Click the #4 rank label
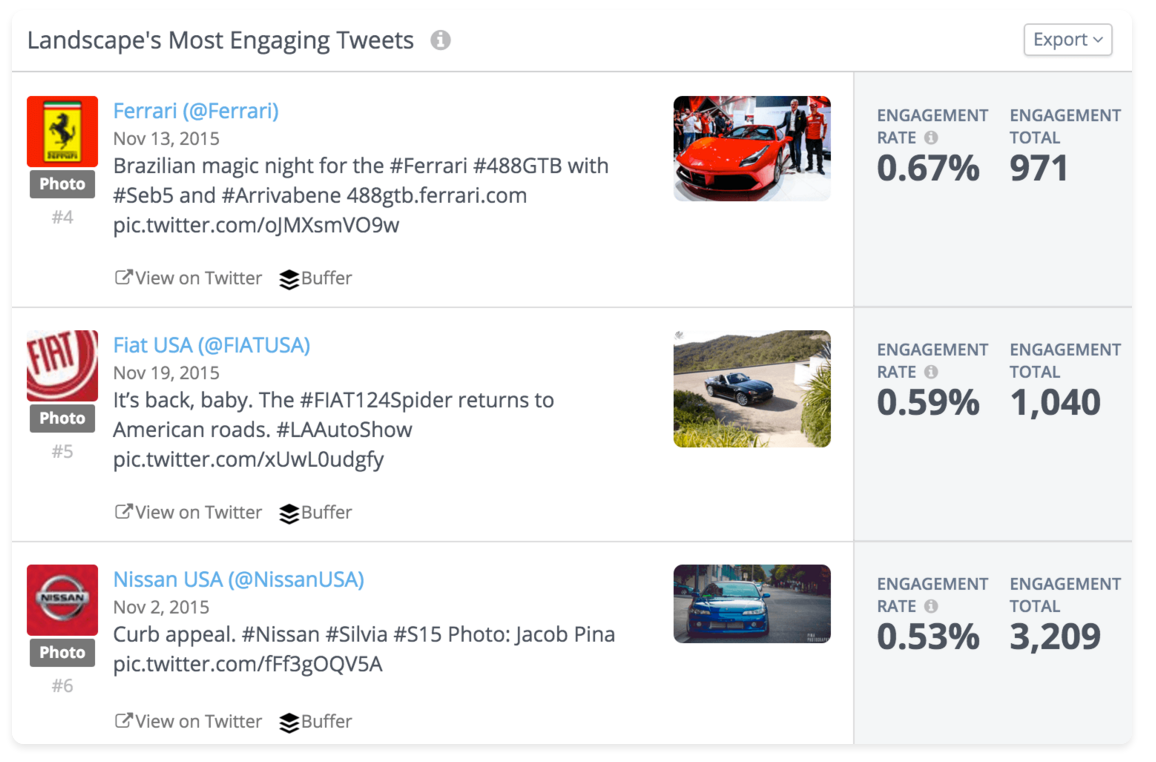The width and height of the screenshot is (1156, 762). point(63,217)
